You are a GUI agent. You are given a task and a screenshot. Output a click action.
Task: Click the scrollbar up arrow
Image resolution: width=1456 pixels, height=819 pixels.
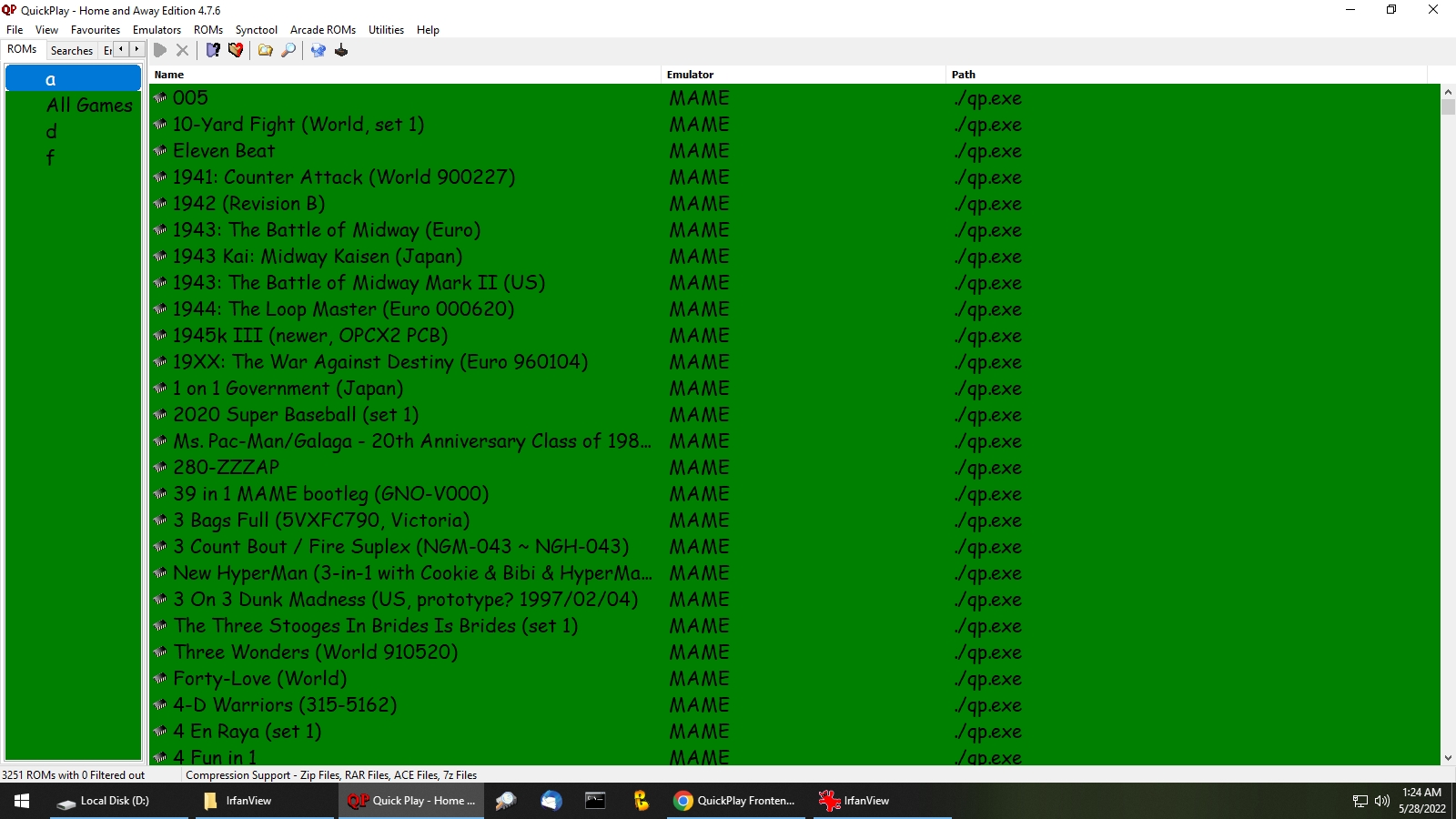click(1448, 92)
